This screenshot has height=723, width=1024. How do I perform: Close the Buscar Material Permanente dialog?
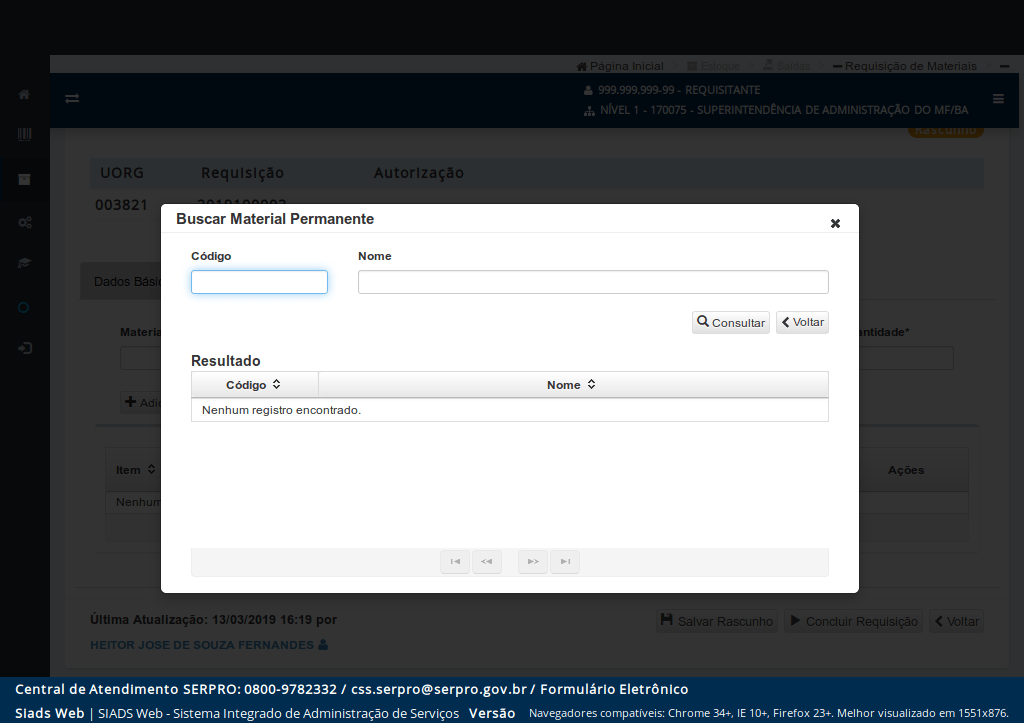point(835,223)
